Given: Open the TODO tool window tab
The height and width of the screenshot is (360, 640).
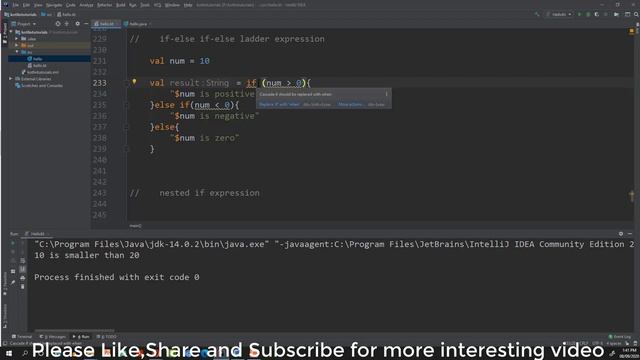Looking at the screenshot, I should 107,337.
